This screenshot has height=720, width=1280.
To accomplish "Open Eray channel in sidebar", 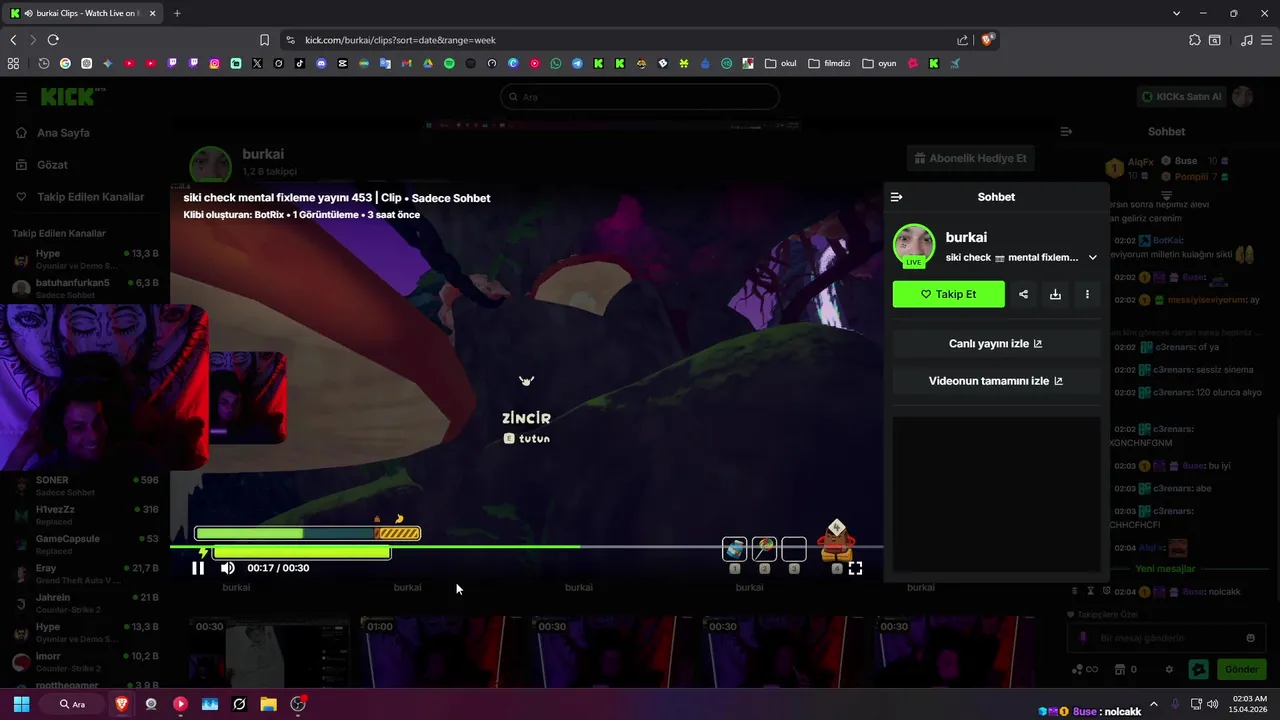I will click(x=84, y=574).
